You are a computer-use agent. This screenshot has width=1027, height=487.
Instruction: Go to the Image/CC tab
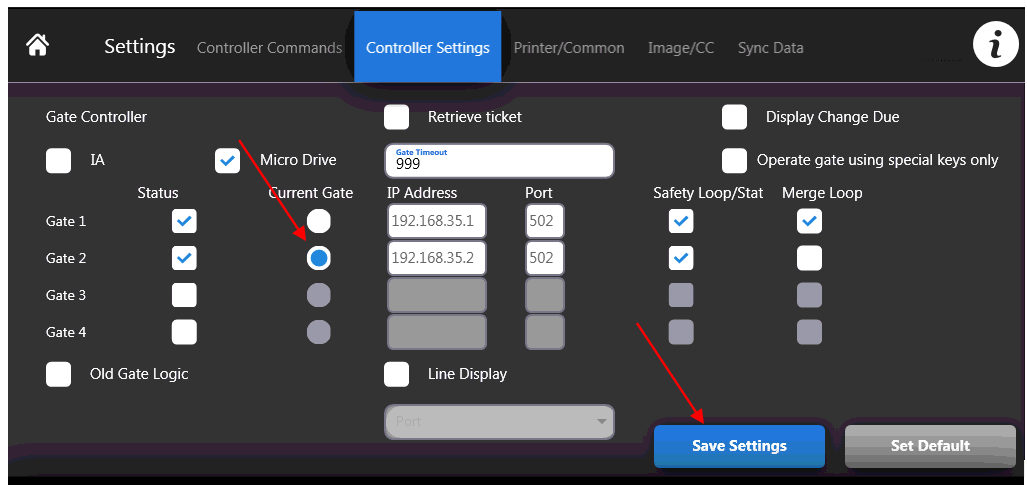[x=681, y=48]
